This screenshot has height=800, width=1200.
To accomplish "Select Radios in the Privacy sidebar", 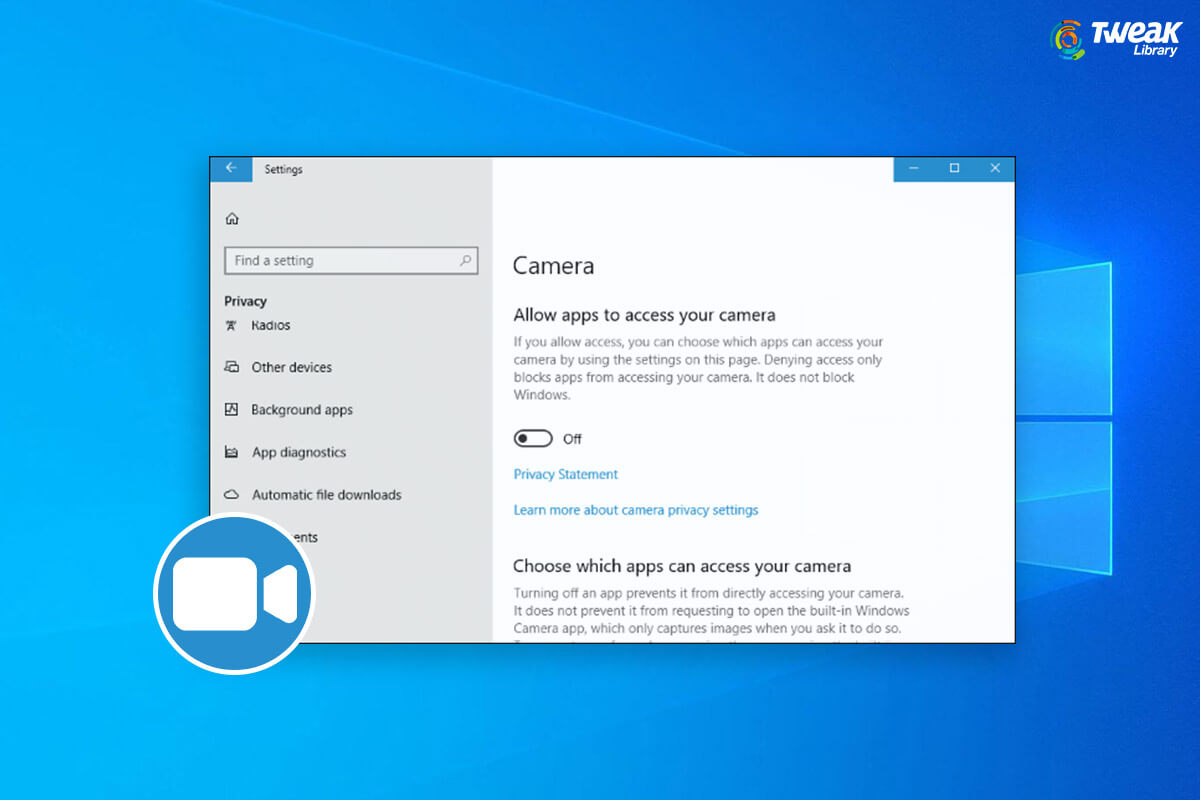I will 272,324.
